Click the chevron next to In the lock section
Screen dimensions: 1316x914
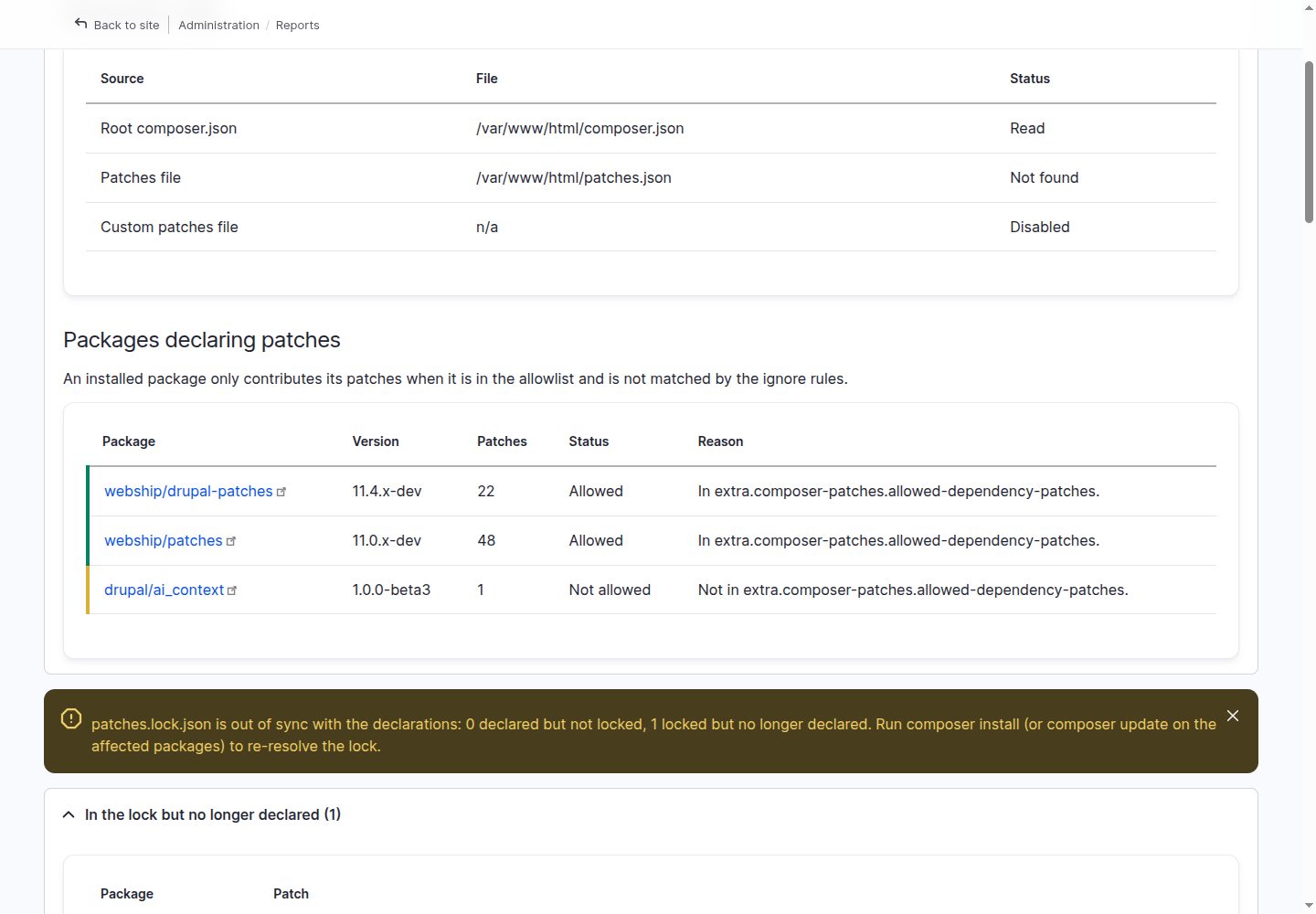(x=69, y=814)
